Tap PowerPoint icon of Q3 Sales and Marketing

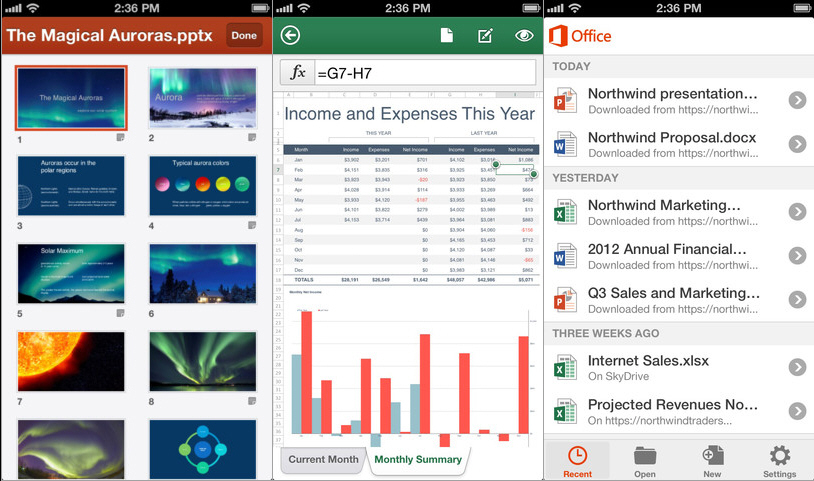(565, 300)
